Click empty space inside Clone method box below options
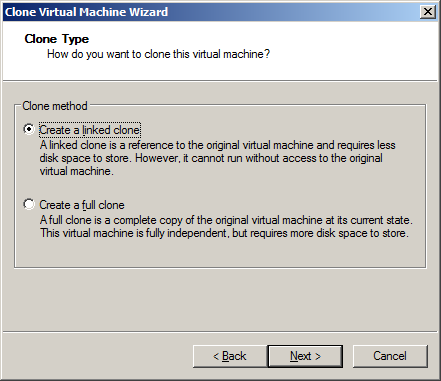441x381 pixels. (220, 254)
